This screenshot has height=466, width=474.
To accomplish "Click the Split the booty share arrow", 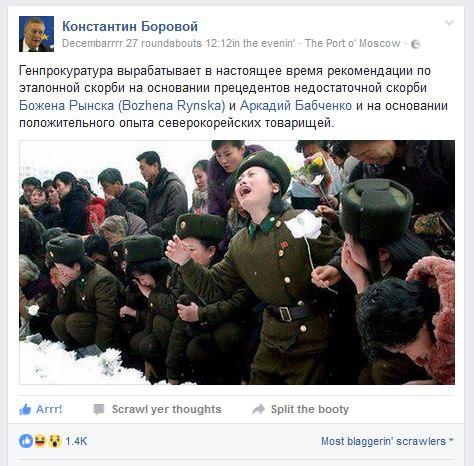I will 258,409.
